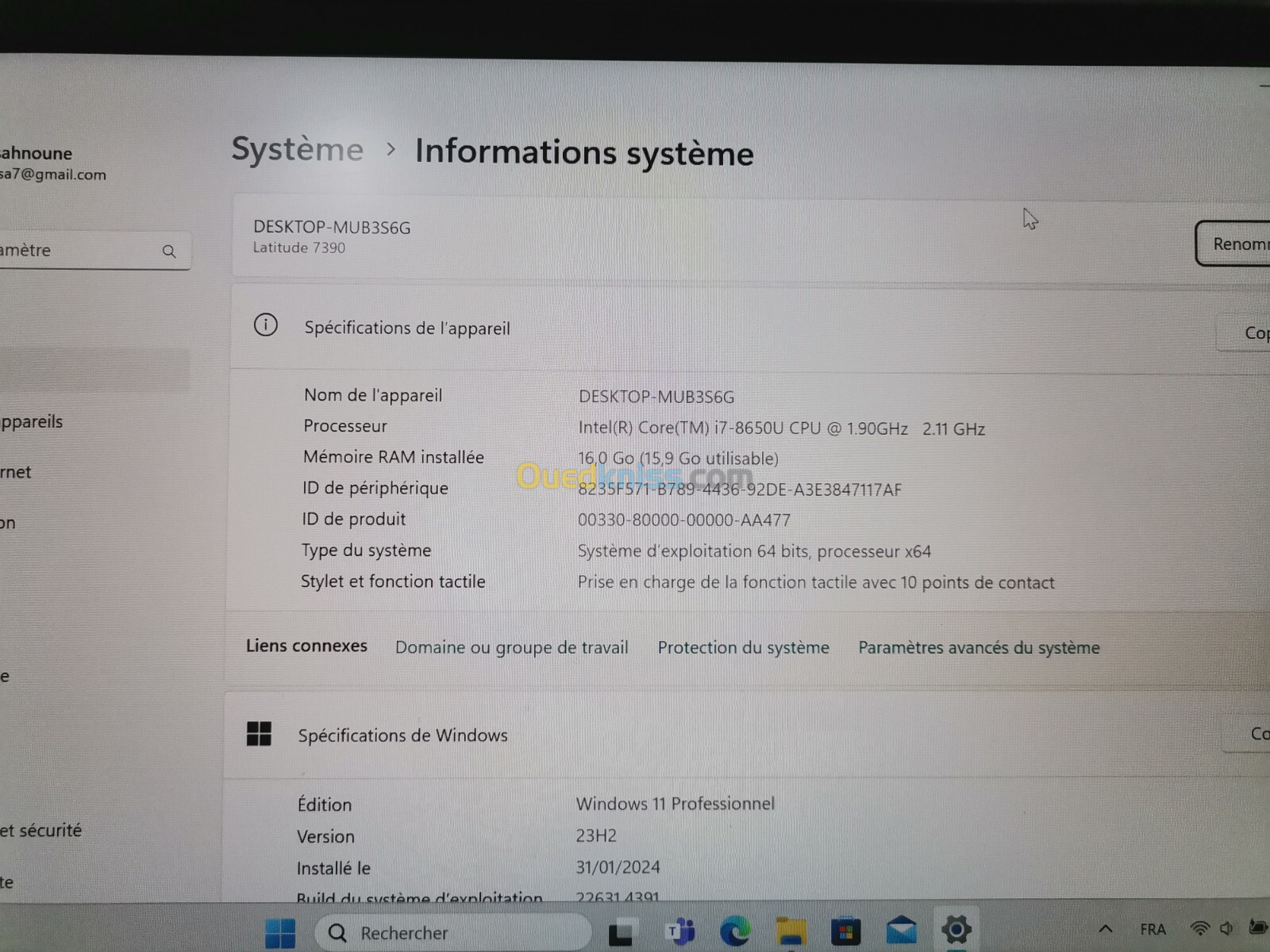
Task: Open Protection du système link
Action: (x=743, y=647)
